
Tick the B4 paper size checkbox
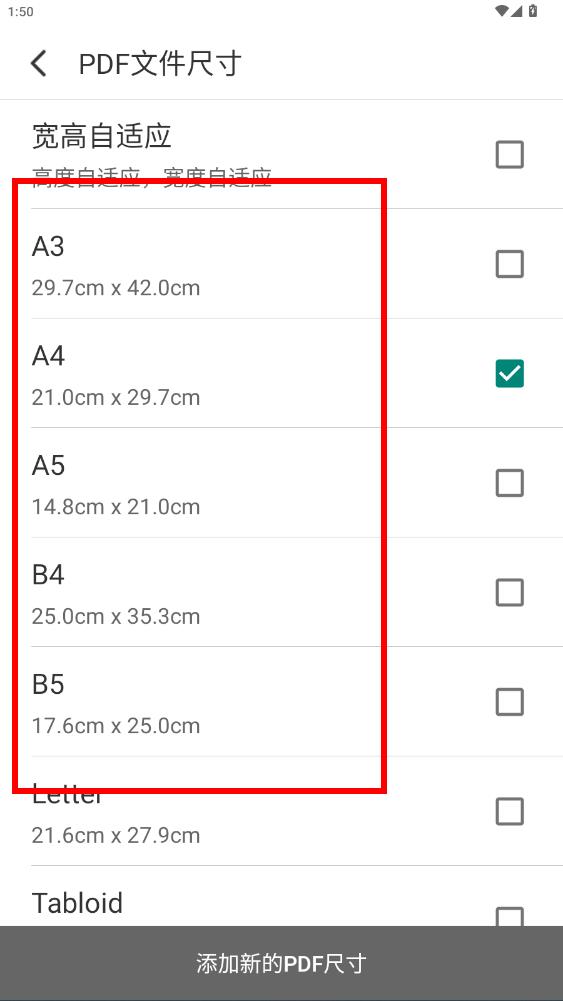click(509, 592)
